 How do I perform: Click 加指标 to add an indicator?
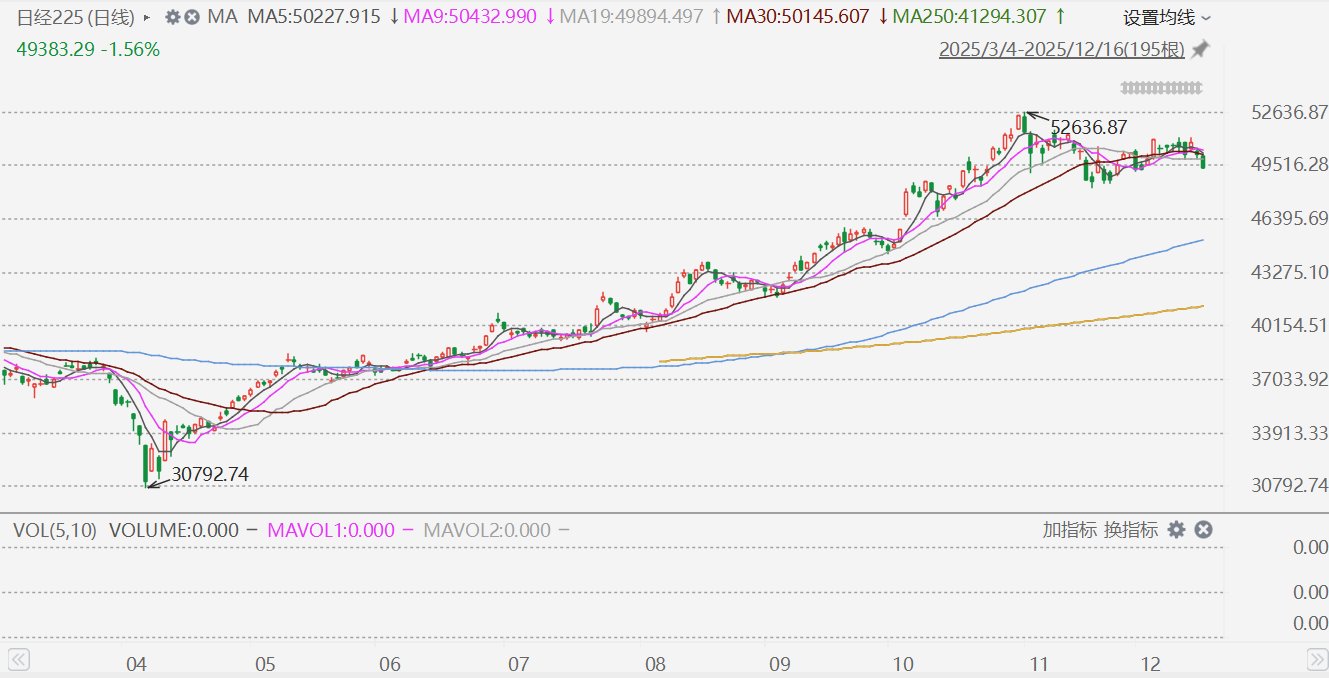(1069, 530)
